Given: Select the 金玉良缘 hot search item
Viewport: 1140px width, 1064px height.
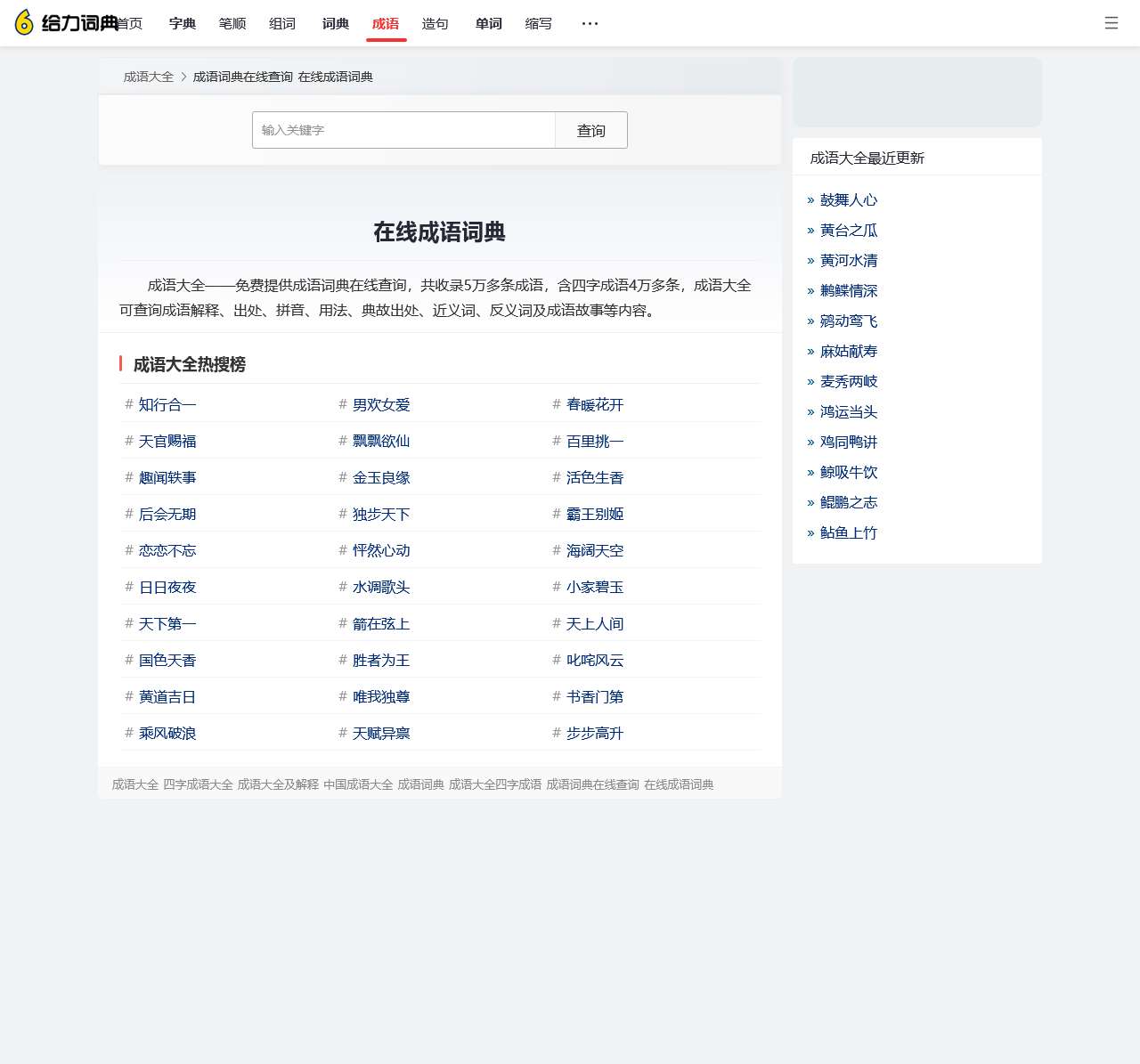Looking at the screenshot, I should pos(381,477).
